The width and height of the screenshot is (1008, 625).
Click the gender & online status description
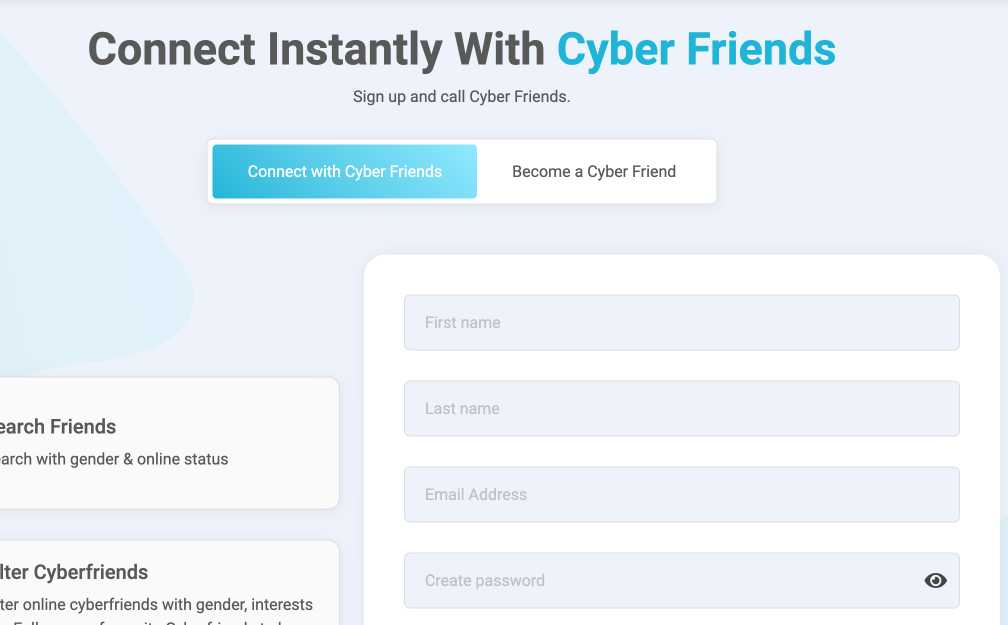[114, 460]
